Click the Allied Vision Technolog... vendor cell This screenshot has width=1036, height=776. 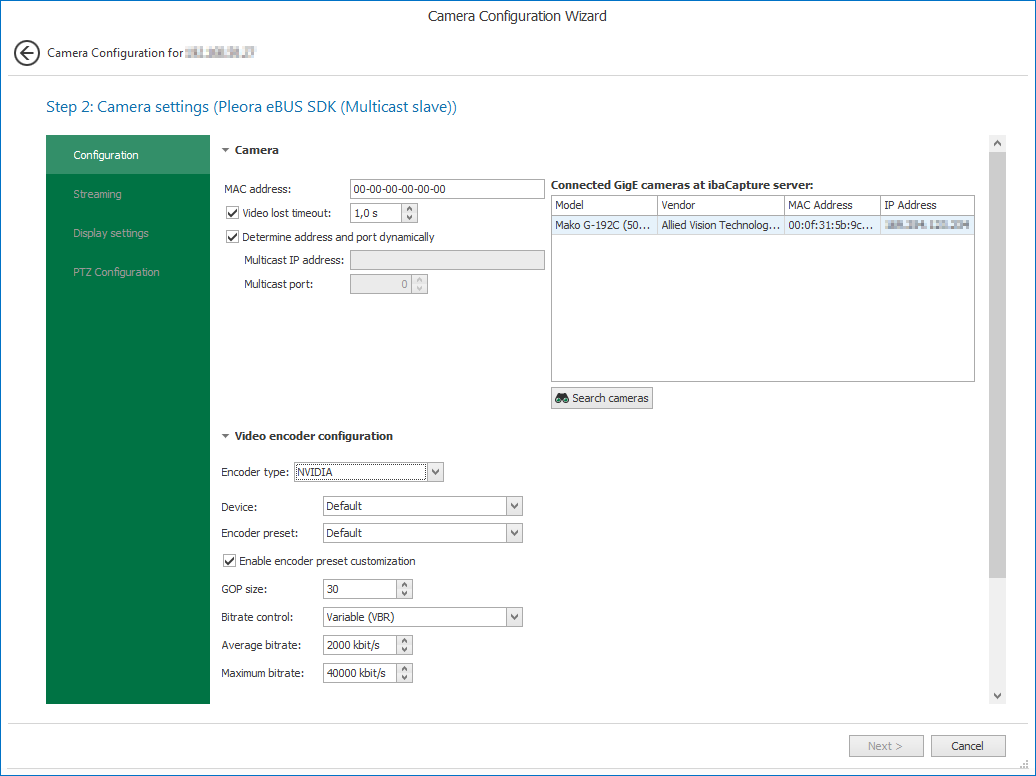point(721,225)
